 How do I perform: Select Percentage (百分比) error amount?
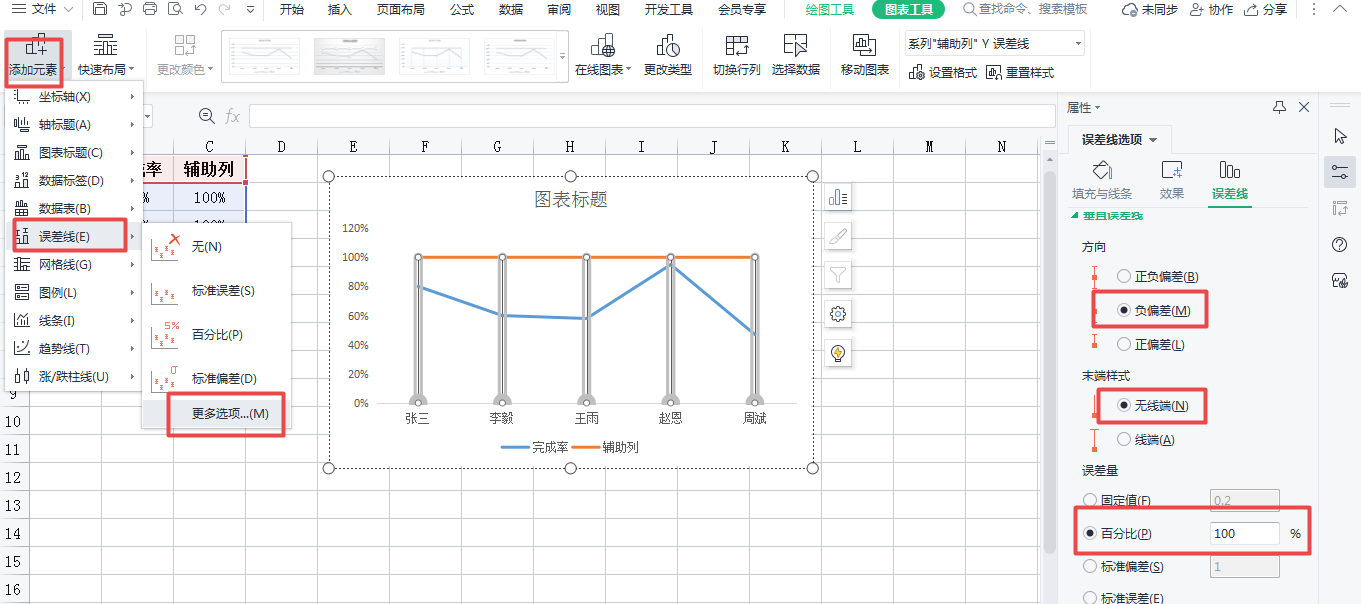(1117, 534)
